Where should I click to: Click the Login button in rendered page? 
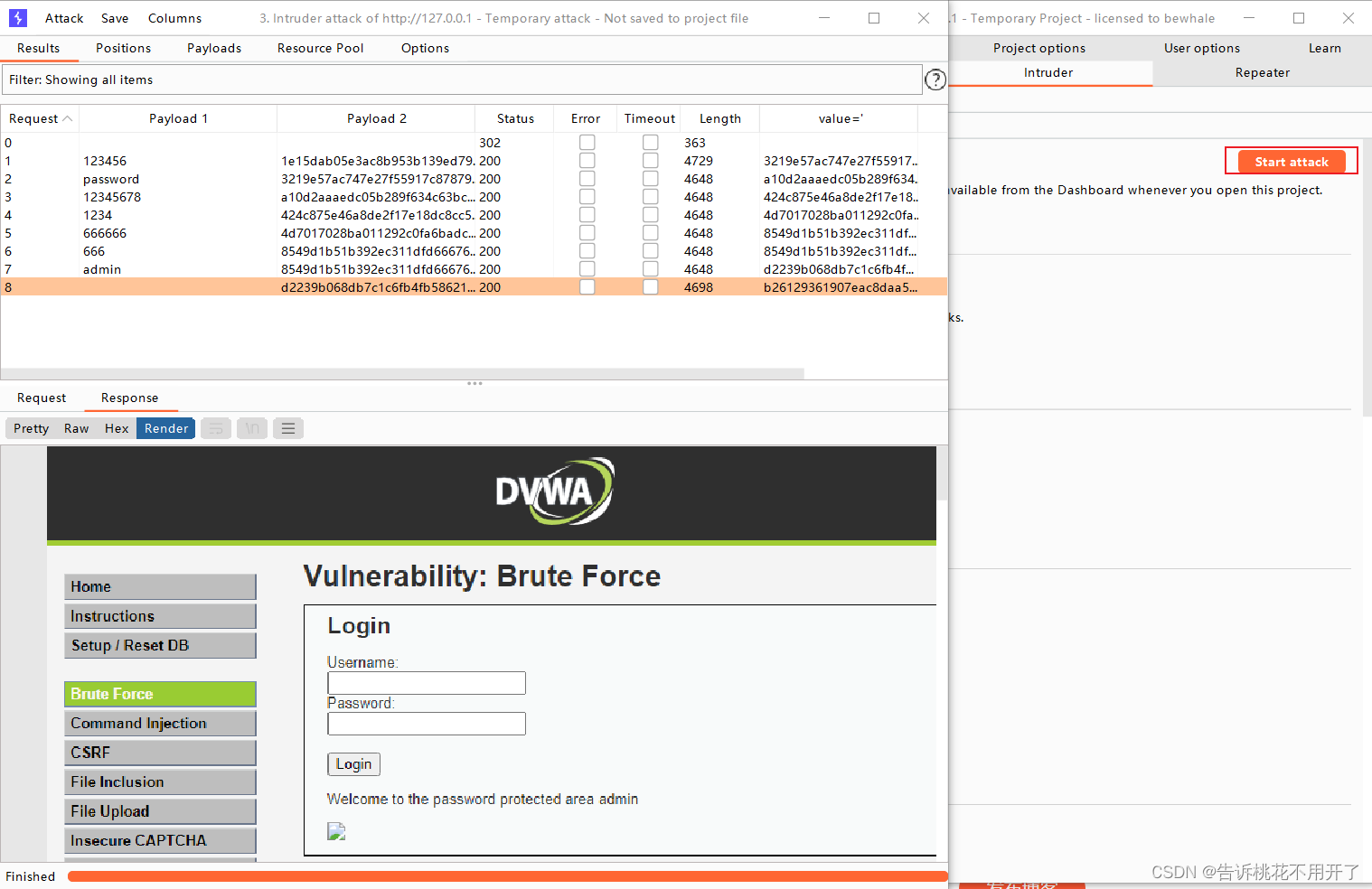click(x=353, y=764)
